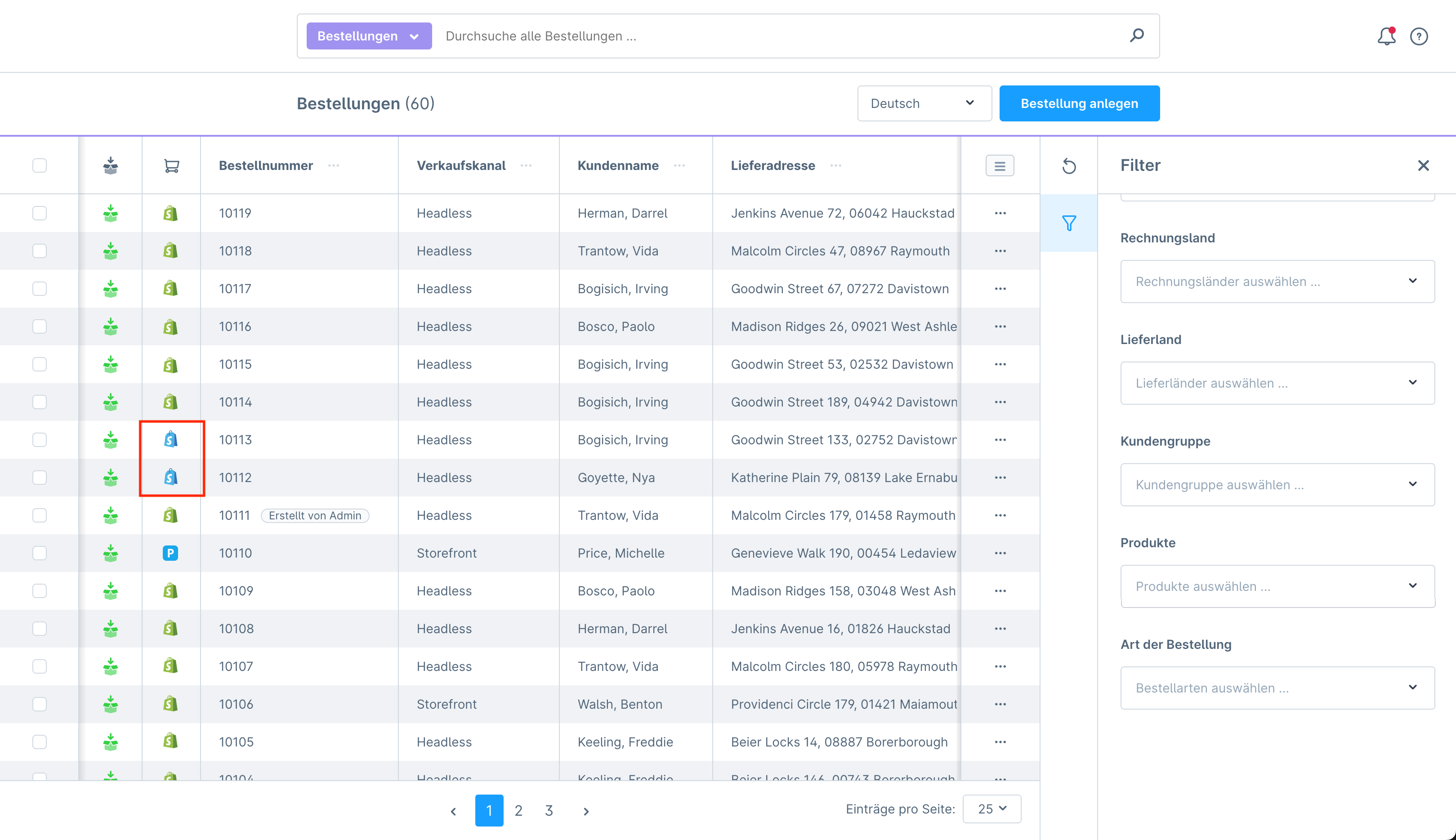Expand the Rechnungsland dropdown

coord(1277,281)
